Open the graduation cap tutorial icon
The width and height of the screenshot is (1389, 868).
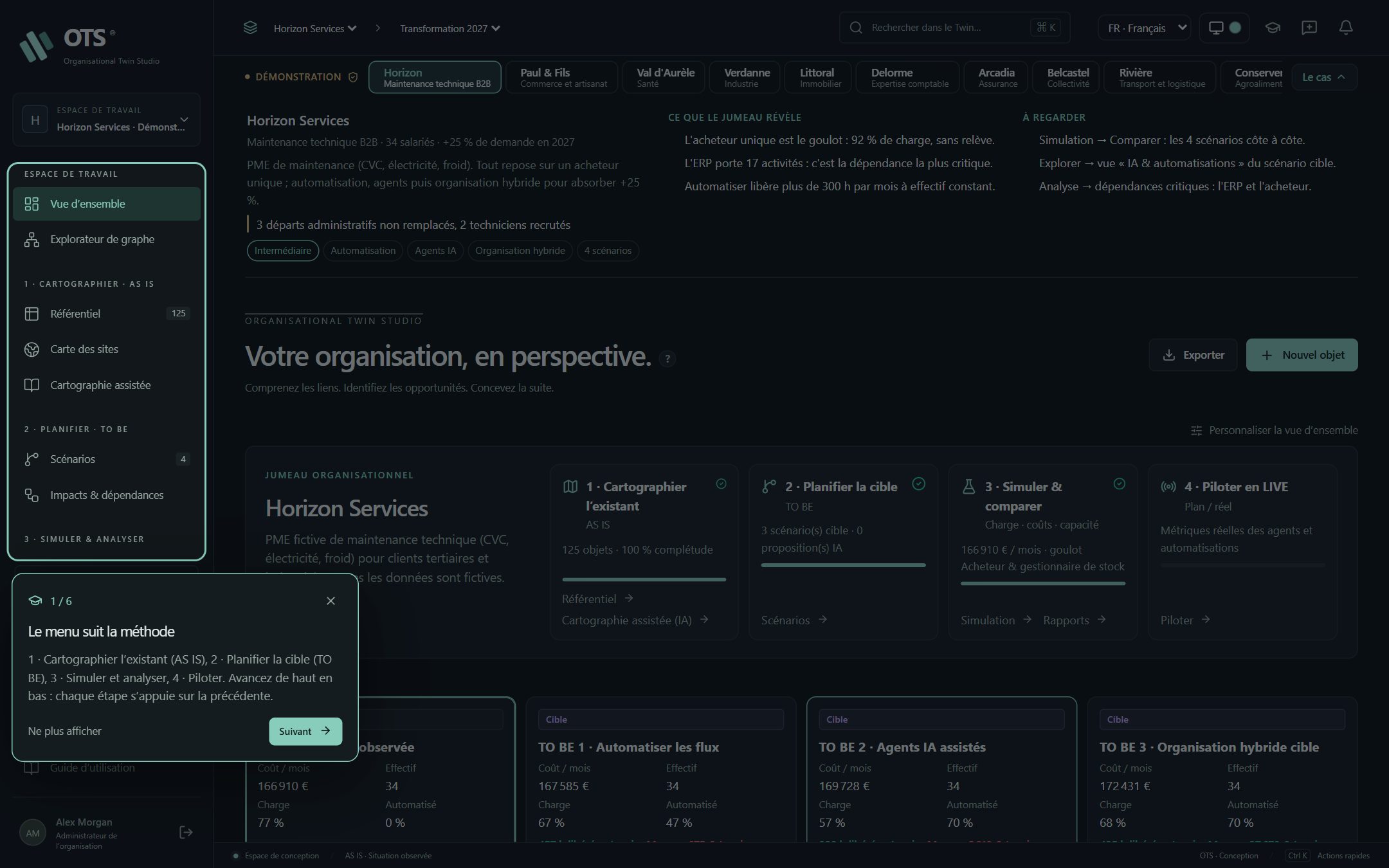1273,28
